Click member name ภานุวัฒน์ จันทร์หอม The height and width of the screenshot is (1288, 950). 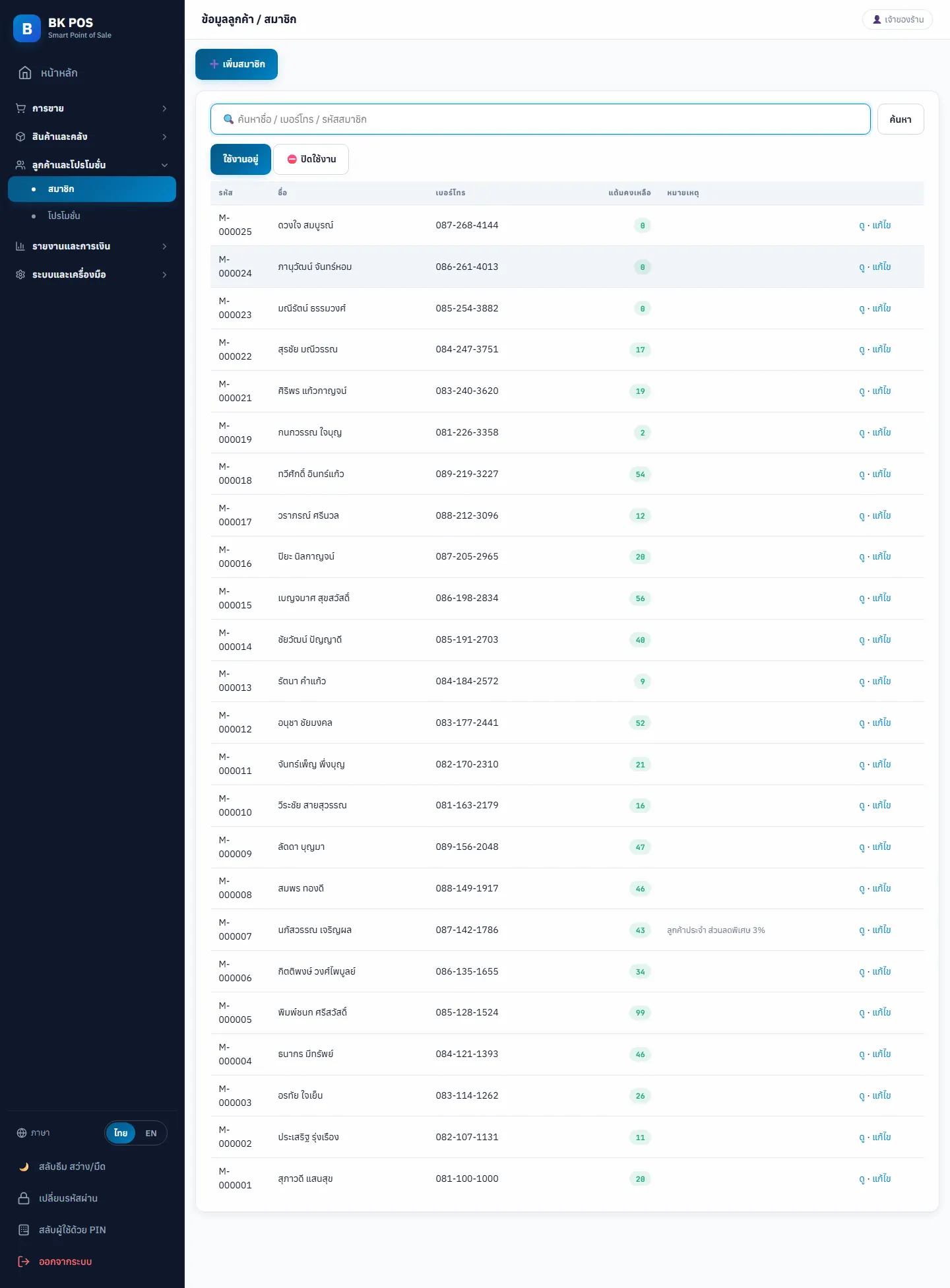(x=315, y=267)
